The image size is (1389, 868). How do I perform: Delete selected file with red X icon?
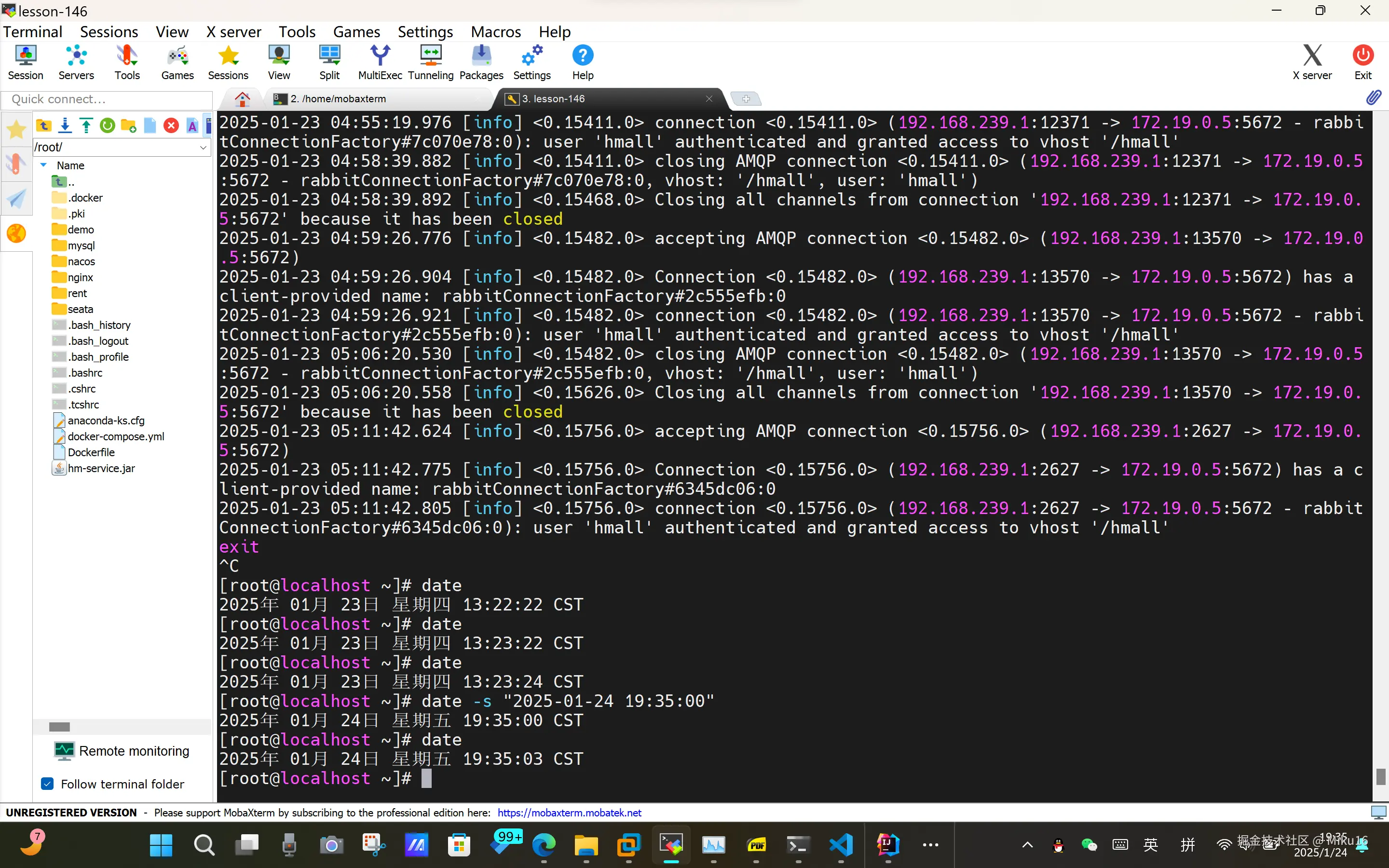pyautogui.click(x=171, y=126)
